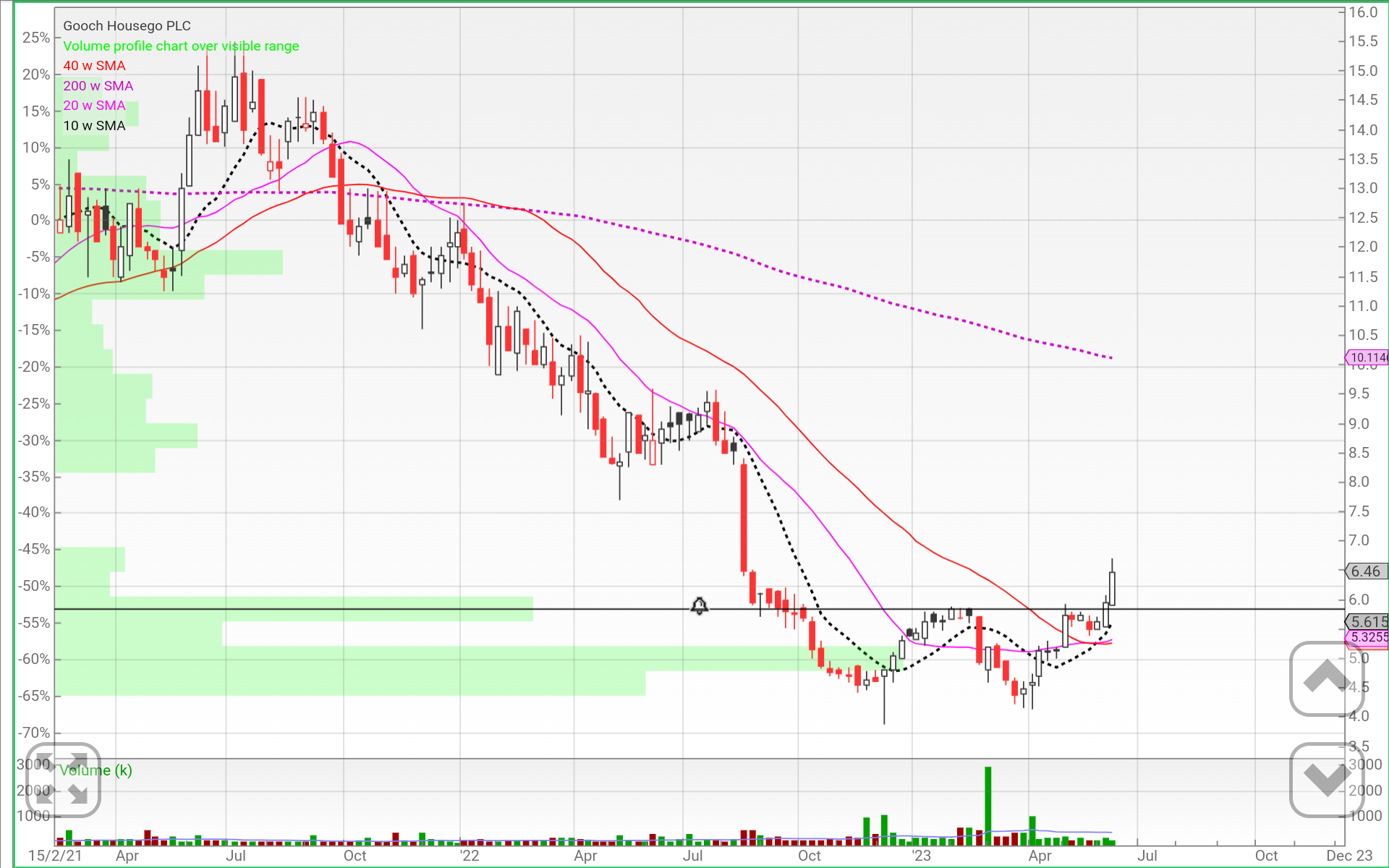Screen dimensions: 1389x868
Task: Select the 5.615 price axis tag
Action: click(1367, 621)
